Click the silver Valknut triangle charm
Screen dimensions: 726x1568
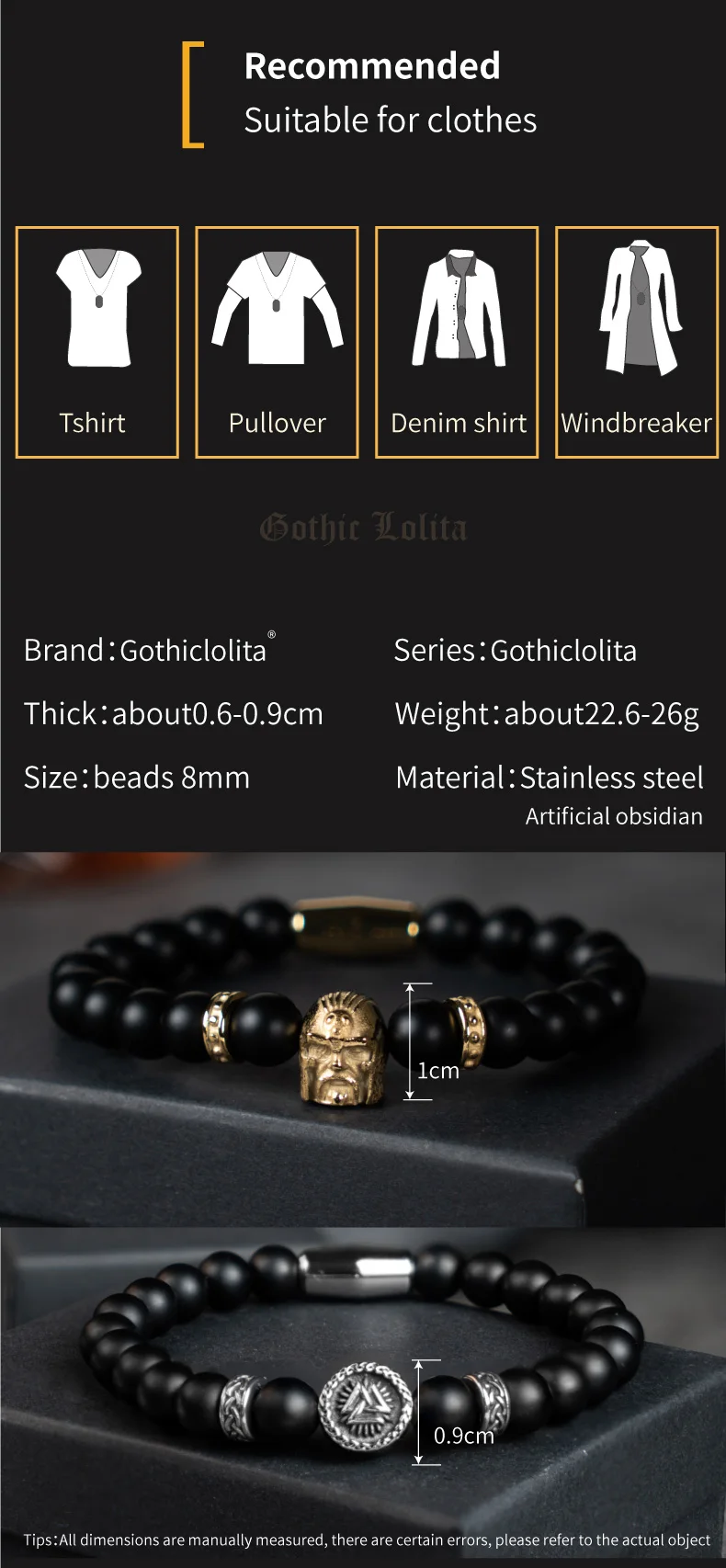click(364, 1407)
